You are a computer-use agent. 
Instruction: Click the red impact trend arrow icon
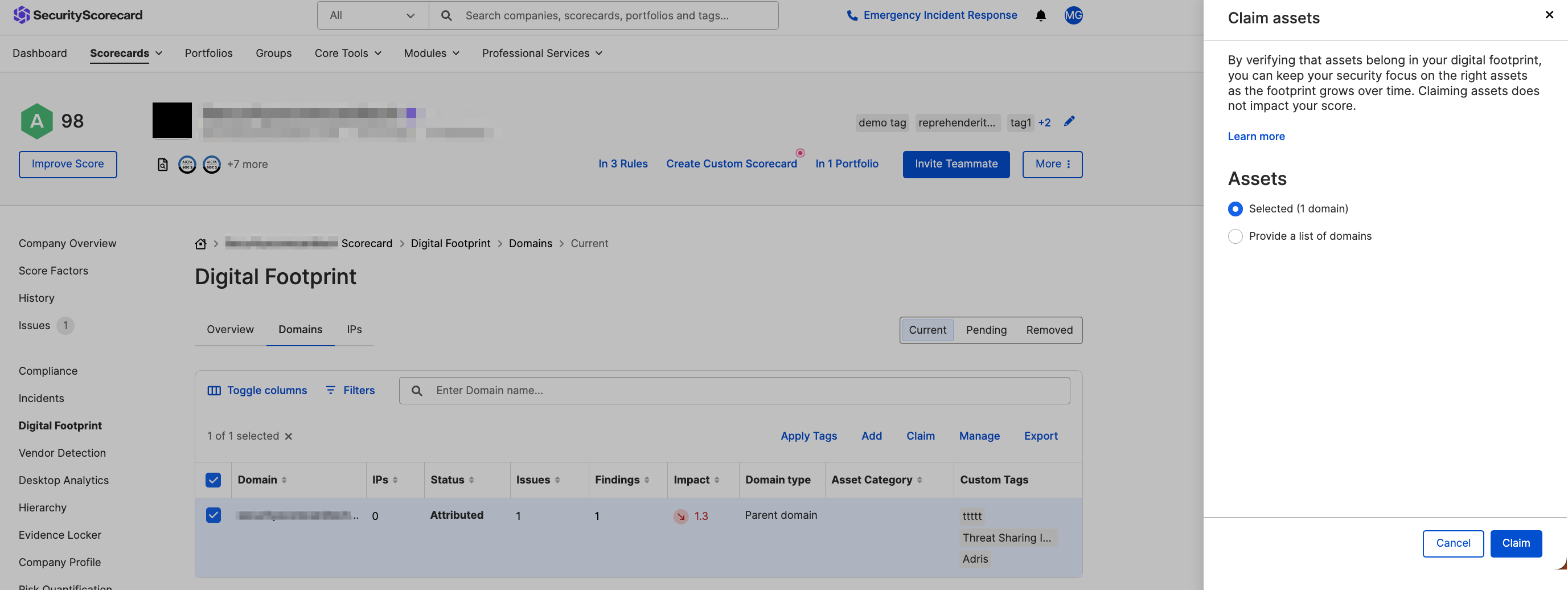click(x=680, y=517)
